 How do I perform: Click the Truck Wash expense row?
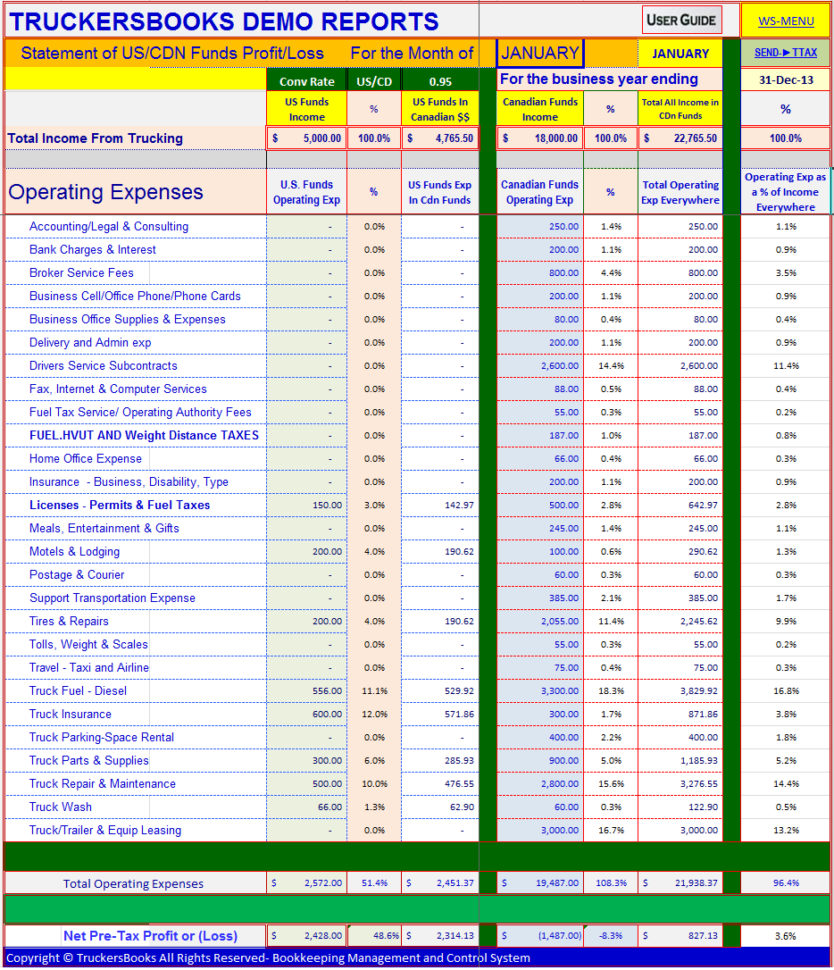[x=62, y=807]
